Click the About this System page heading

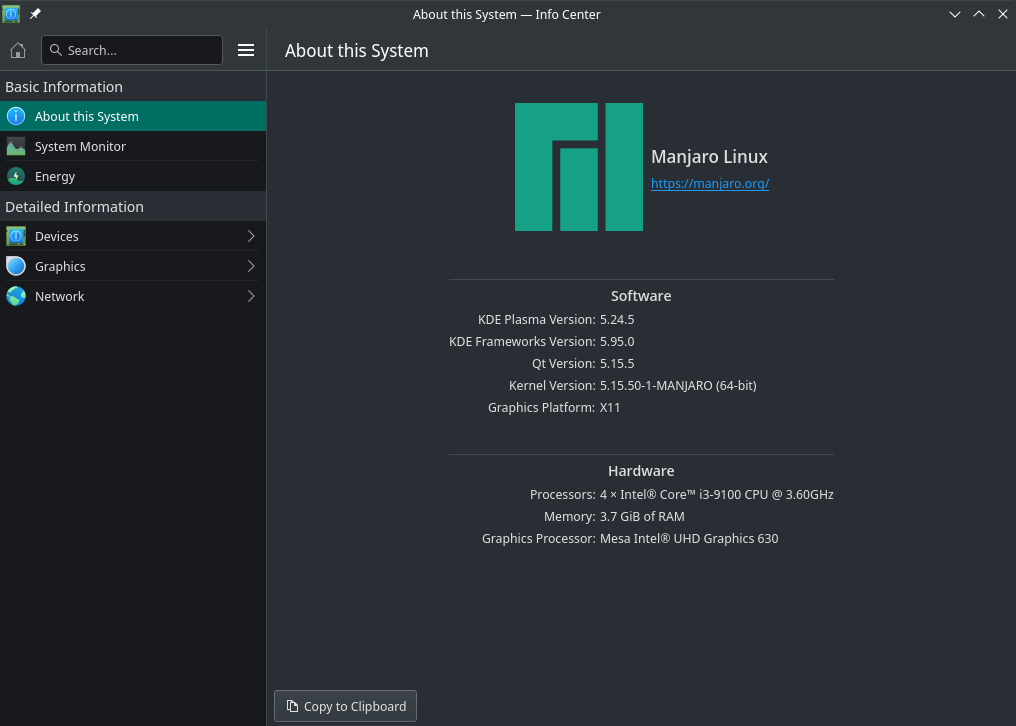[356, 51]
